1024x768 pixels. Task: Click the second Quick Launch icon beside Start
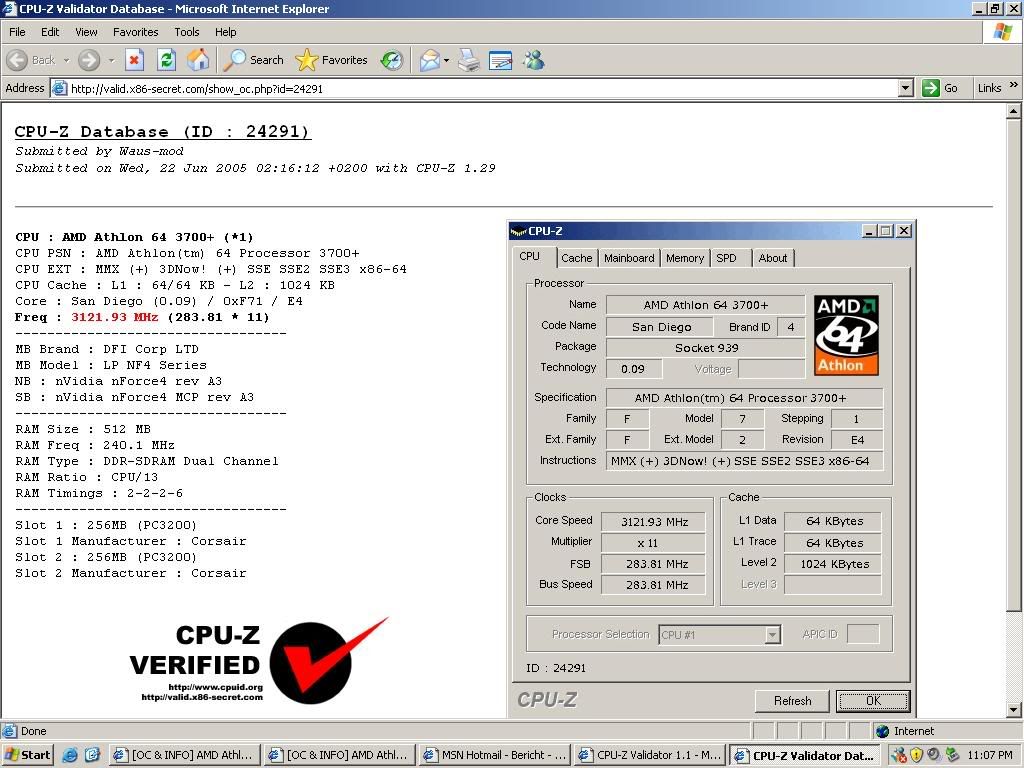93,755
